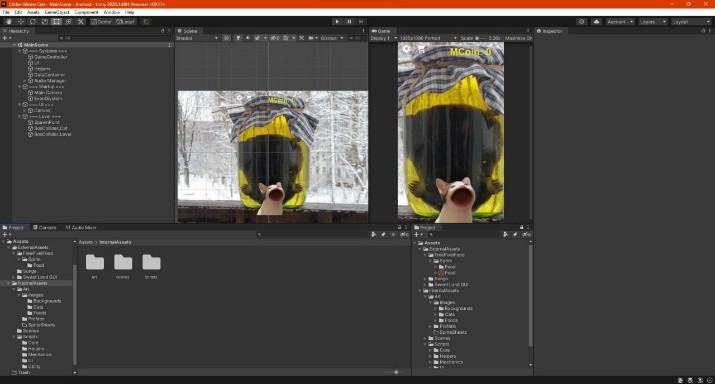Toggle pivot Center handle position
This screenshot has height=384, width=715.
(102, 21)
